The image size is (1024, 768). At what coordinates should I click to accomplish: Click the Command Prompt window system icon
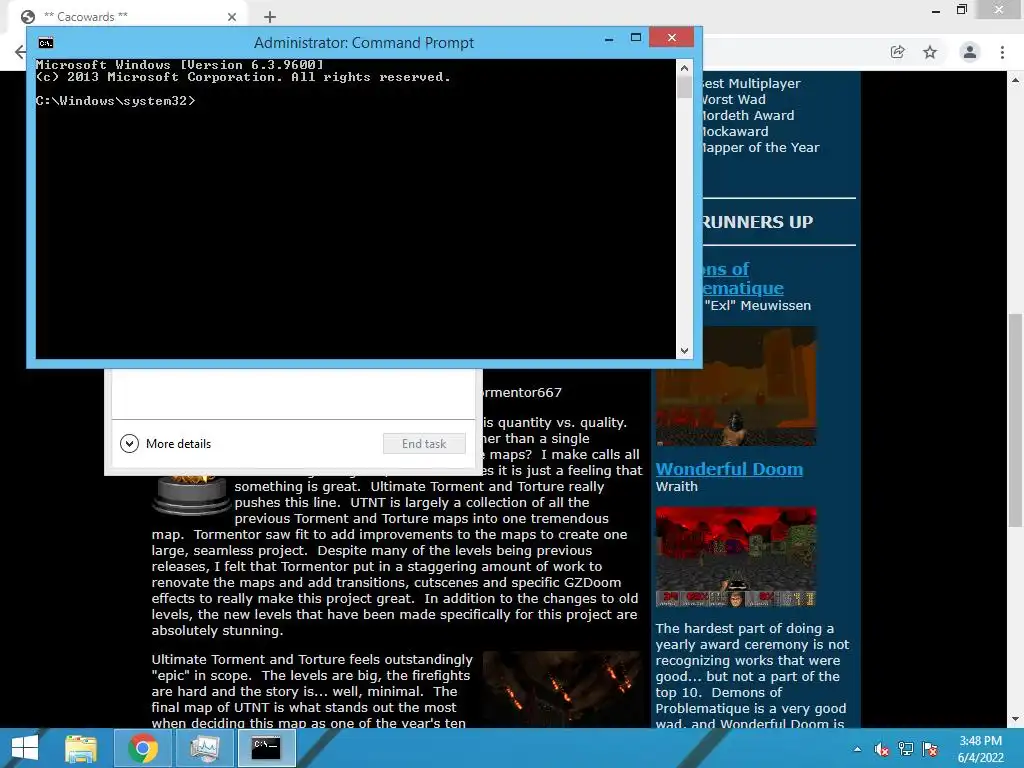[x=46, y=43]
